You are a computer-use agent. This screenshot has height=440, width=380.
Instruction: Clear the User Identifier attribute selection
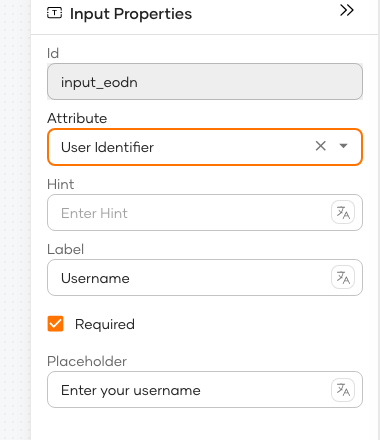coord(321,146)
